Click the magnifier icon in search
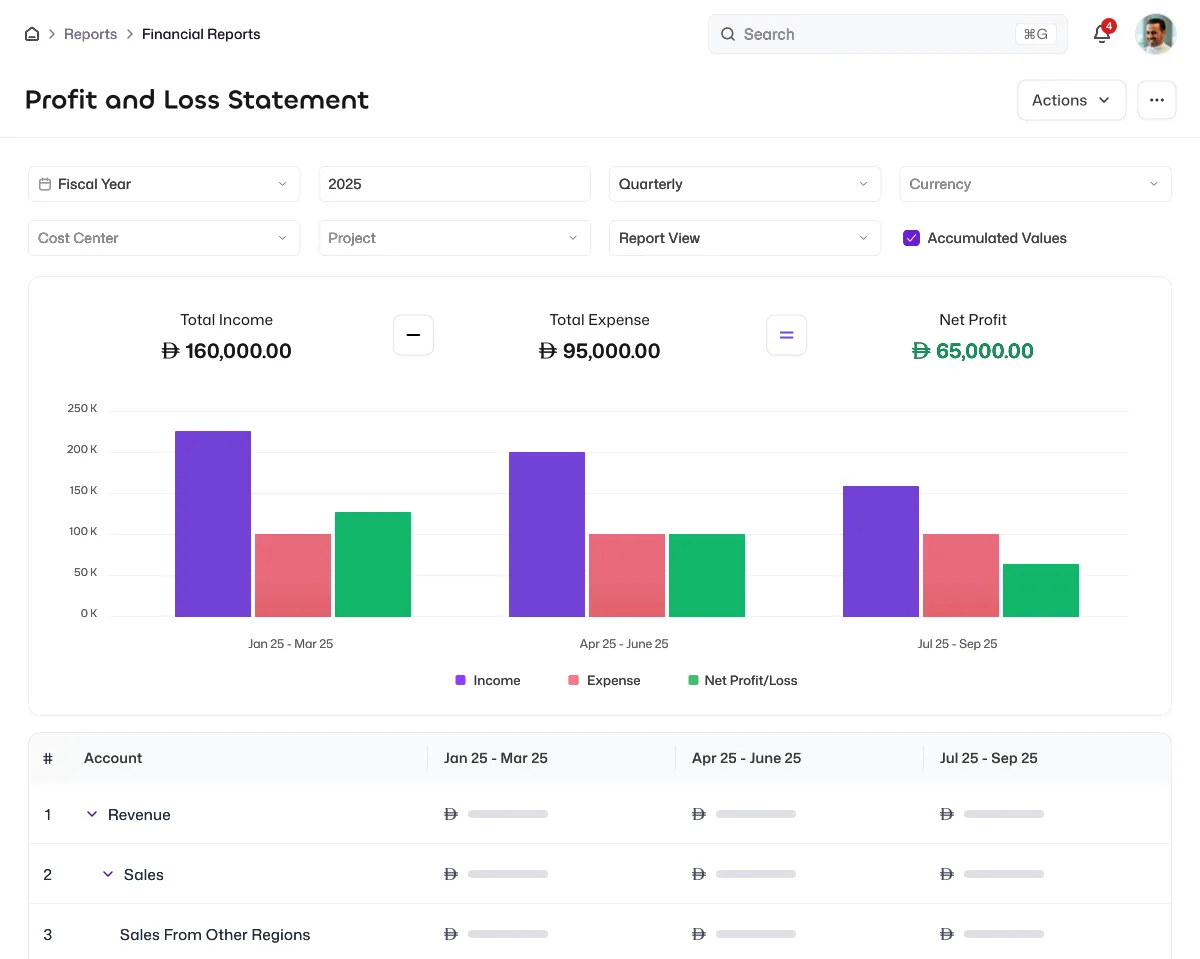Image resolution: width=1200 pixels, height=959 pixels. click(x=728, y=34)
